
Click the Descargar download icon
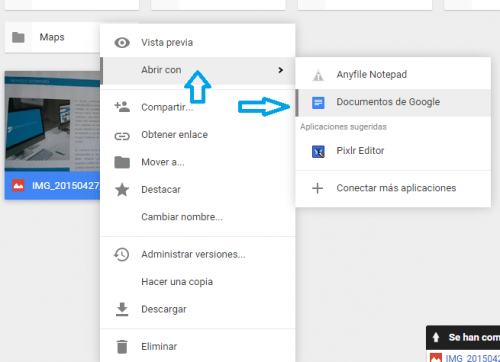122,309
